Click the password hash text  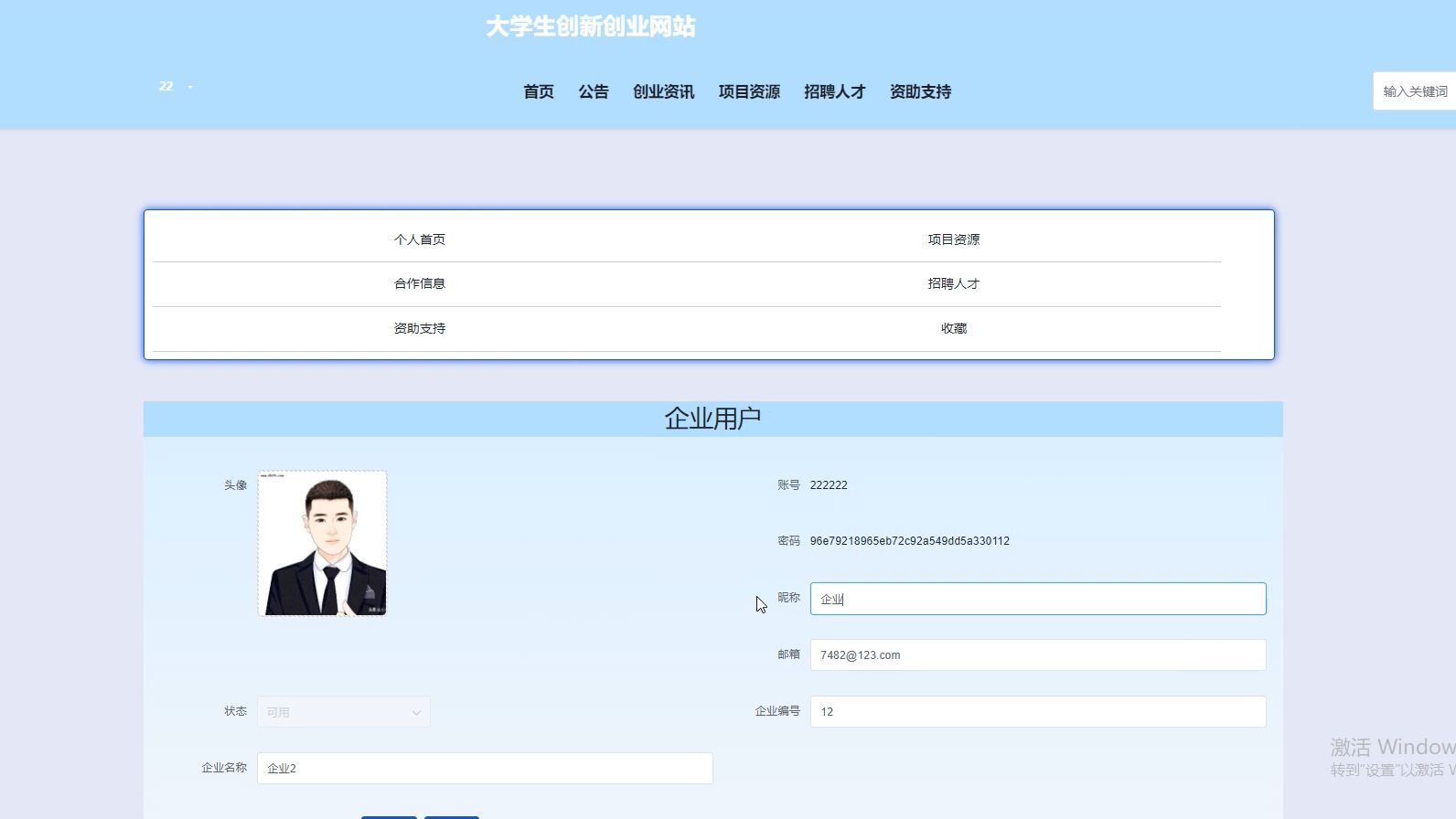(910, 541)
